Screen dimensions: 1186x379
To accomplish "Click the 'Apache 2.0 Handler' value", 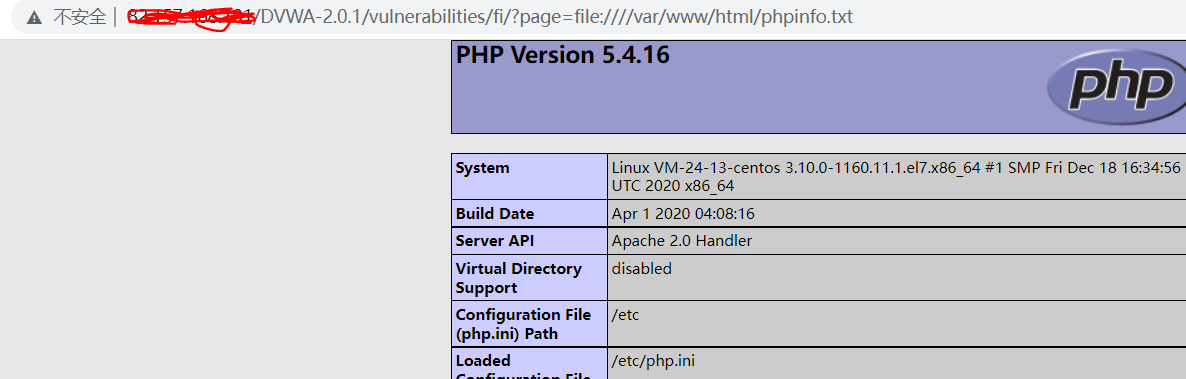I will click(x=681, y=241).
